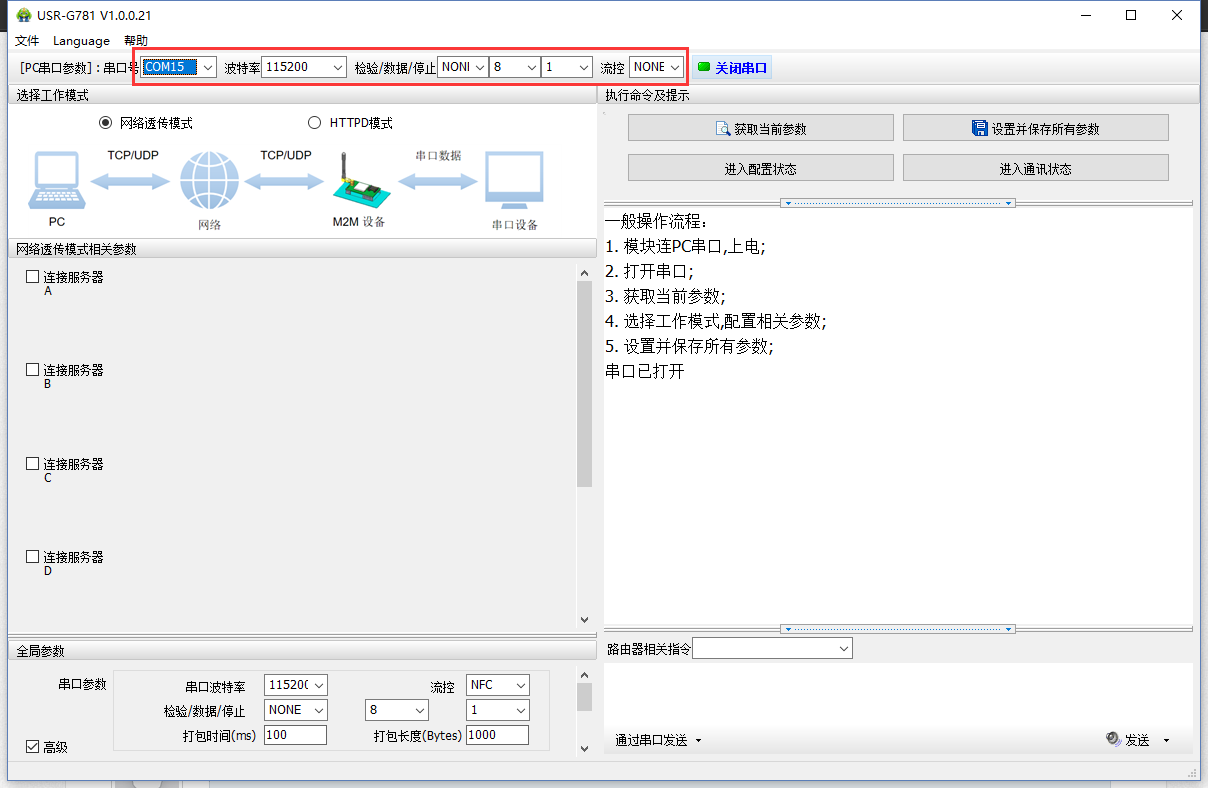This screenshot has width=1208, height=788.
Task: Open the 文件 menu
Action: (x=27, y=41)
